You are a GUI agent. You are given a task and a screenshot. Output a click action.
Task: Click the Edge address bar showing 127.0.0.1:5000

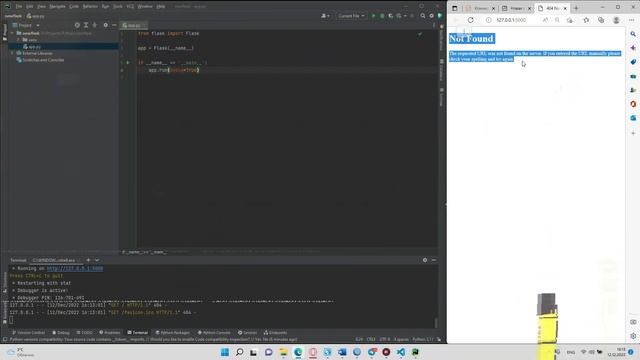click(x=511, y=20)
